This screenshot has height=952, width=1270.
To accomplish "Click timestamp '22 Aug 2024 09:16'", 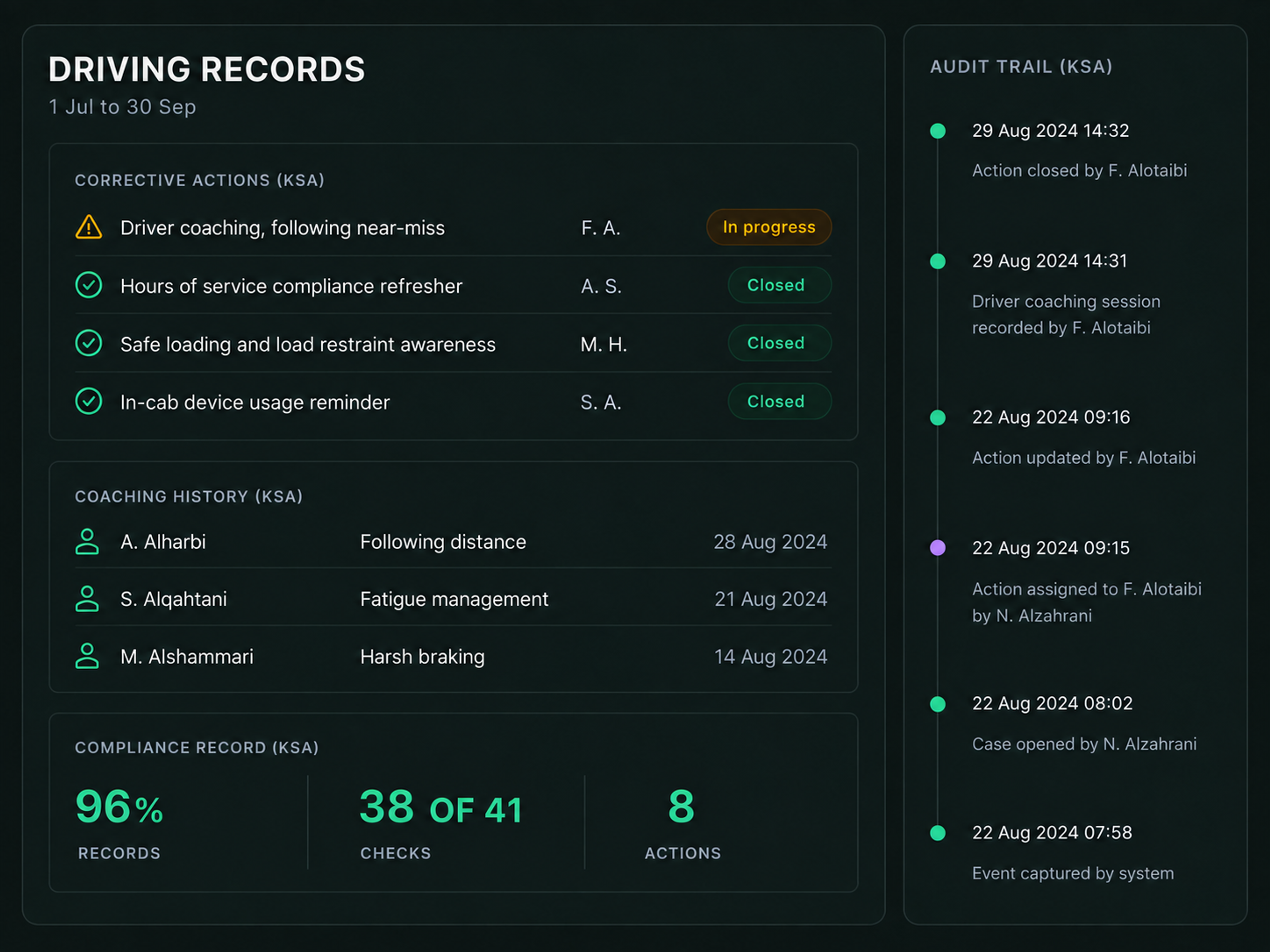I will click(1051, 417).
